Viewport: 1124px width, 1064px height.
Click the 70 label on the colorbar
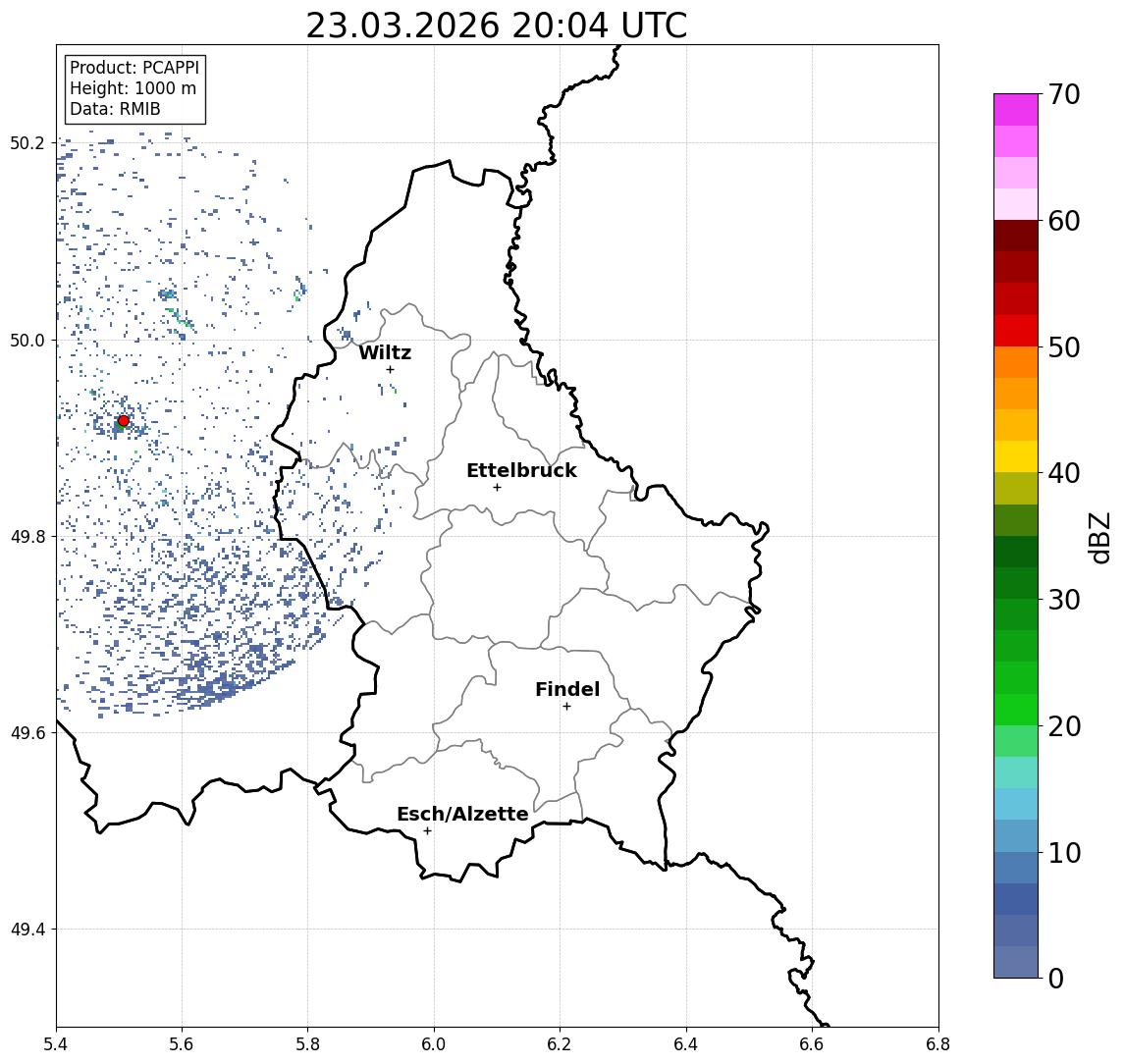coord(1064,94)
